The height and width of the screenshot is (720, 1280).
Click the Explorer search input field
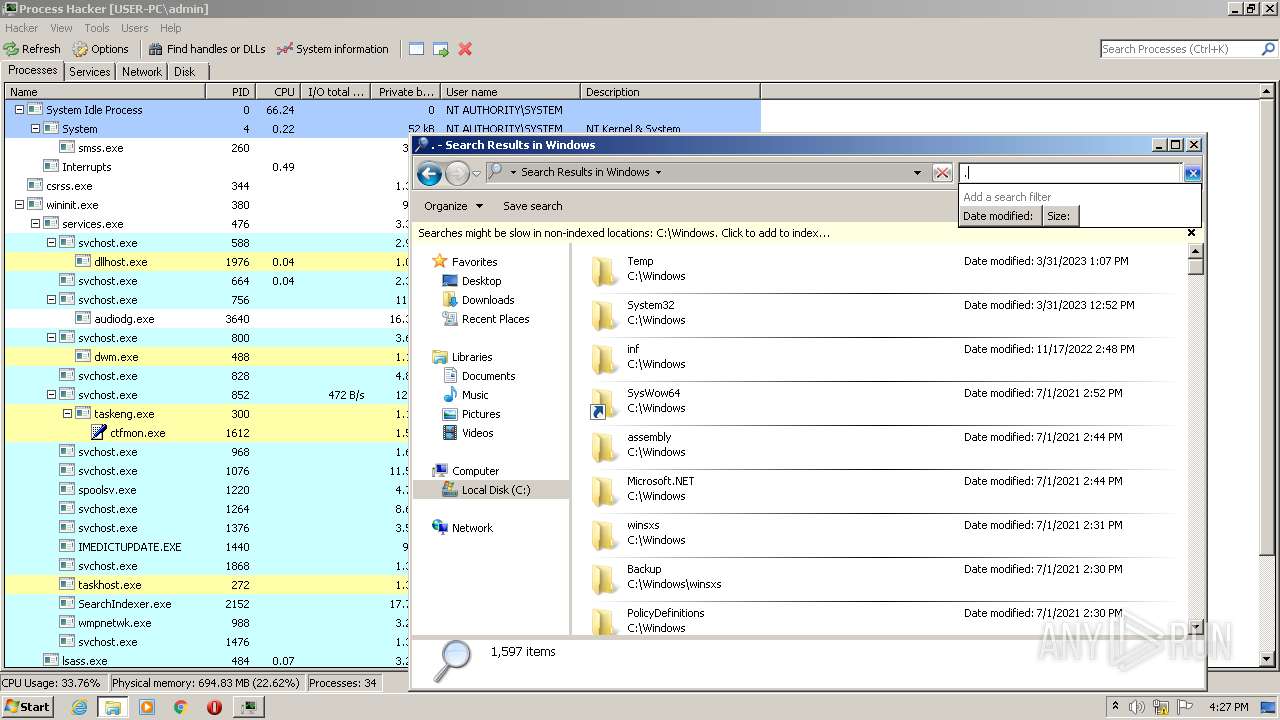1069,173
